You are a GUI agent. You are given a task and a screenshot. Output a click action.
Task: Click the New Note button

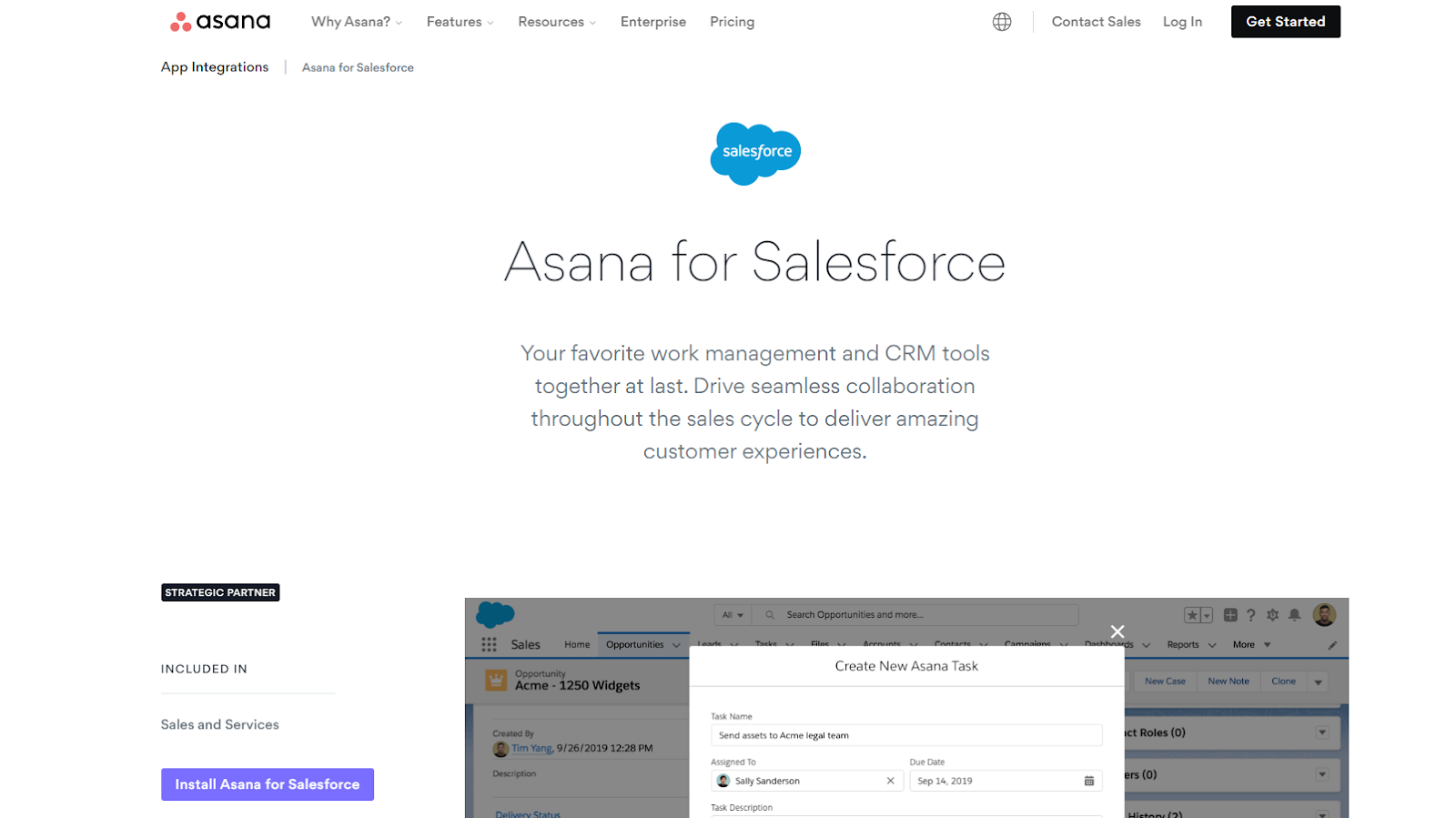click(x=1228, y=682)
